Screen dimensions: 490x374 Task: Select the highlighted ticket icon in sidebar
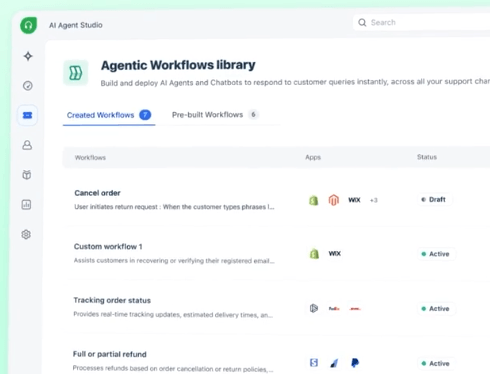(x=27, y=115)
